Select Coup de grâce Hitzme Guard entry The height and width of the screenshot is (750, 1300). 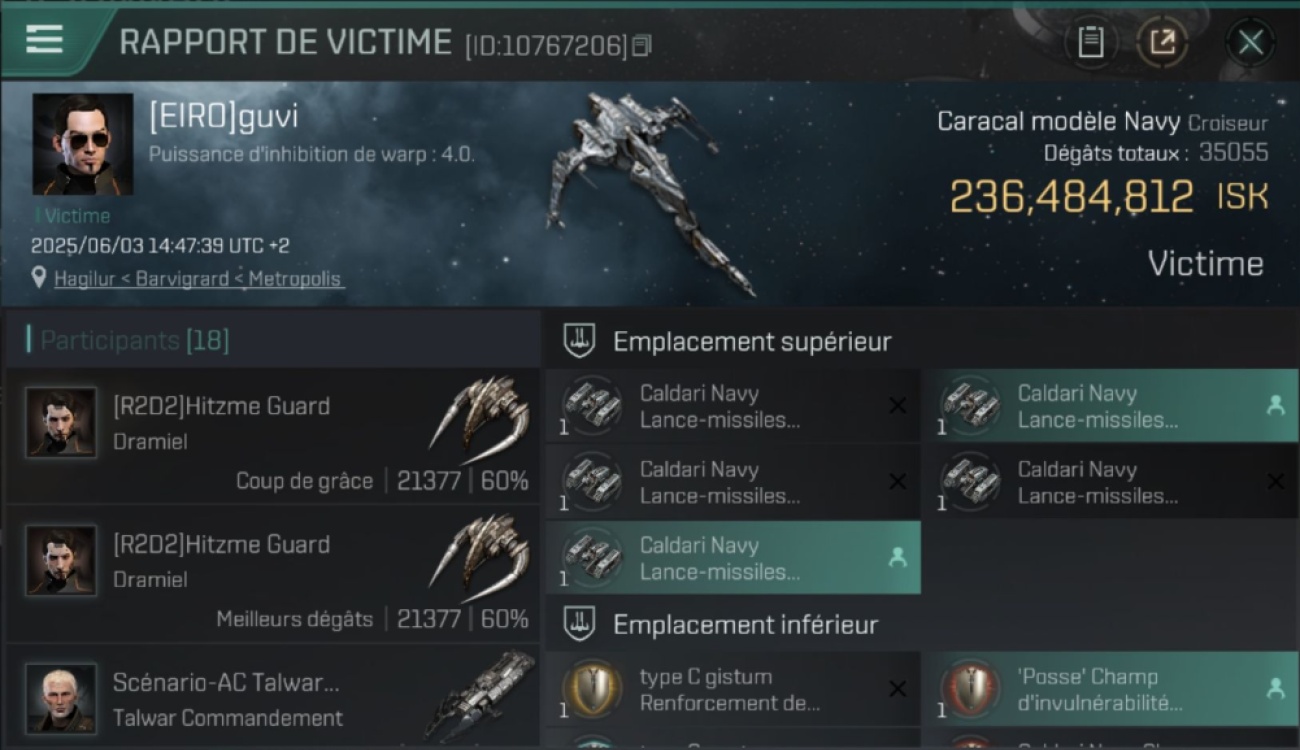[x=272, y=436]
